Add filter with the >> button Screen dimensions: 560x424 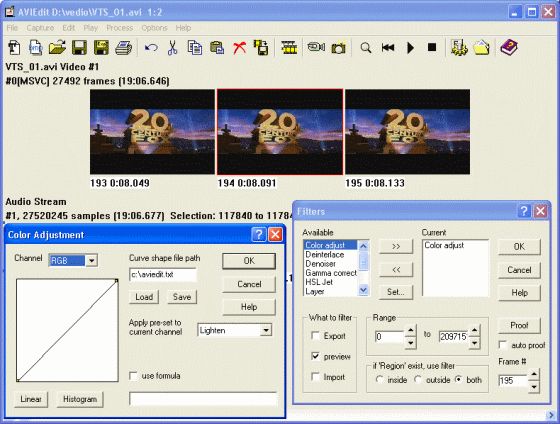[x=396, y=246]
